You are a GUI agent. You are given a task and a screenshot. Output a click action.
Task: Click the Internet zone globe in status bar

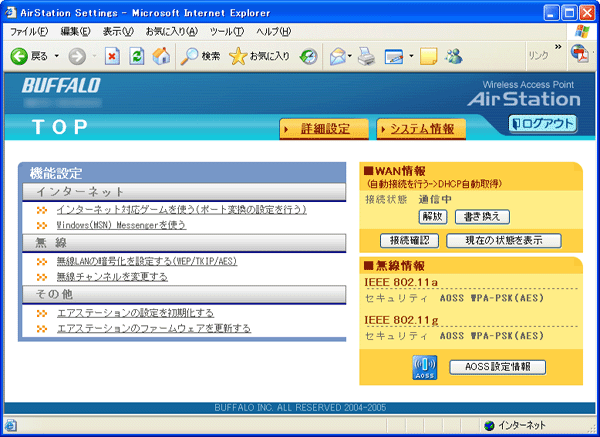[489, 426]
